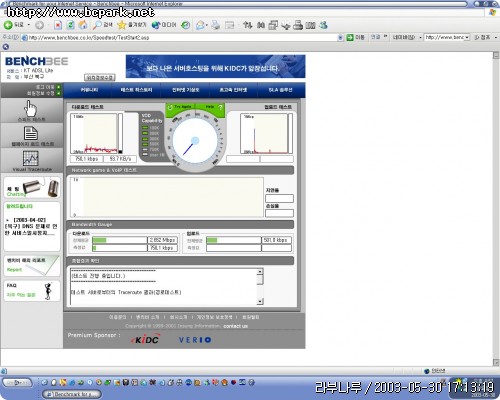Go to the Home page icon

(83, 25)
